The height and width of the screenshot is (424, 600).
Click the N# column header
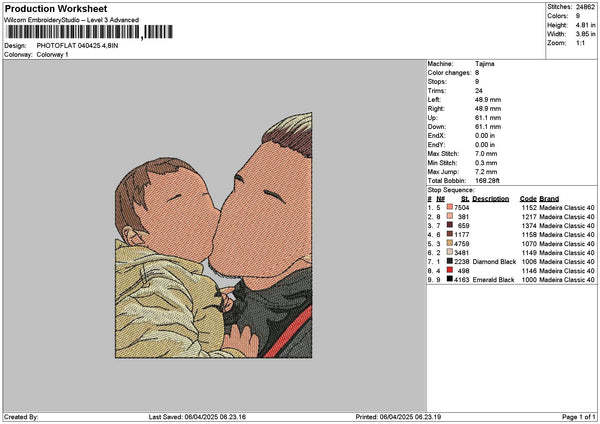click(x=440, y=199)
